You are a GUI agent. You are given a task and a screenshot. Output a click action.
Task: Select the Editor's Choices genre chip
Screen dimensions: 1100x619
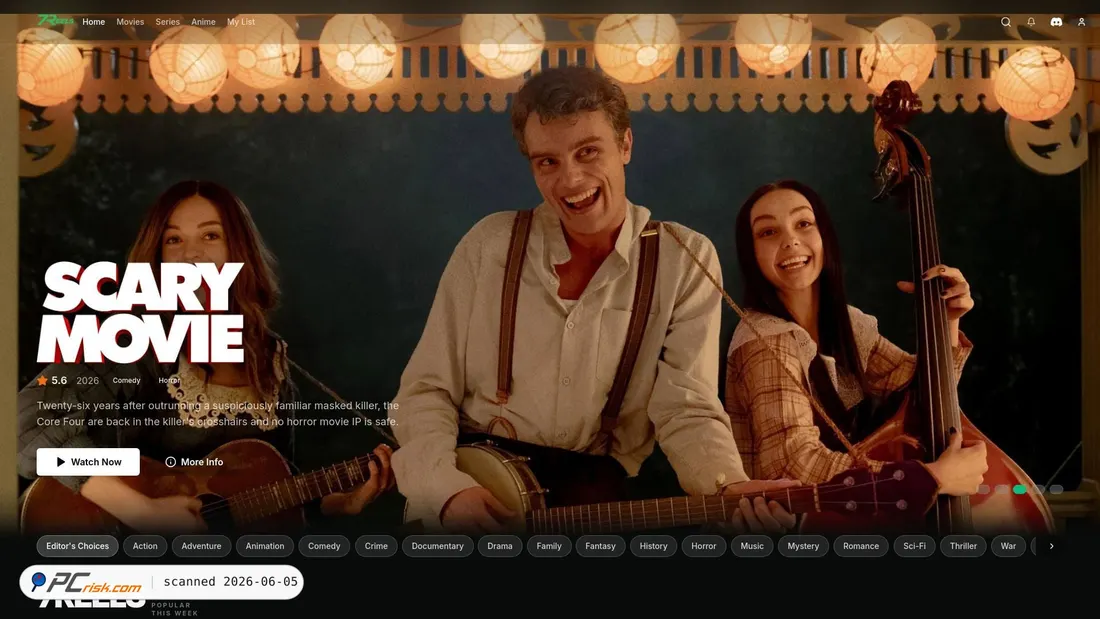77,546
